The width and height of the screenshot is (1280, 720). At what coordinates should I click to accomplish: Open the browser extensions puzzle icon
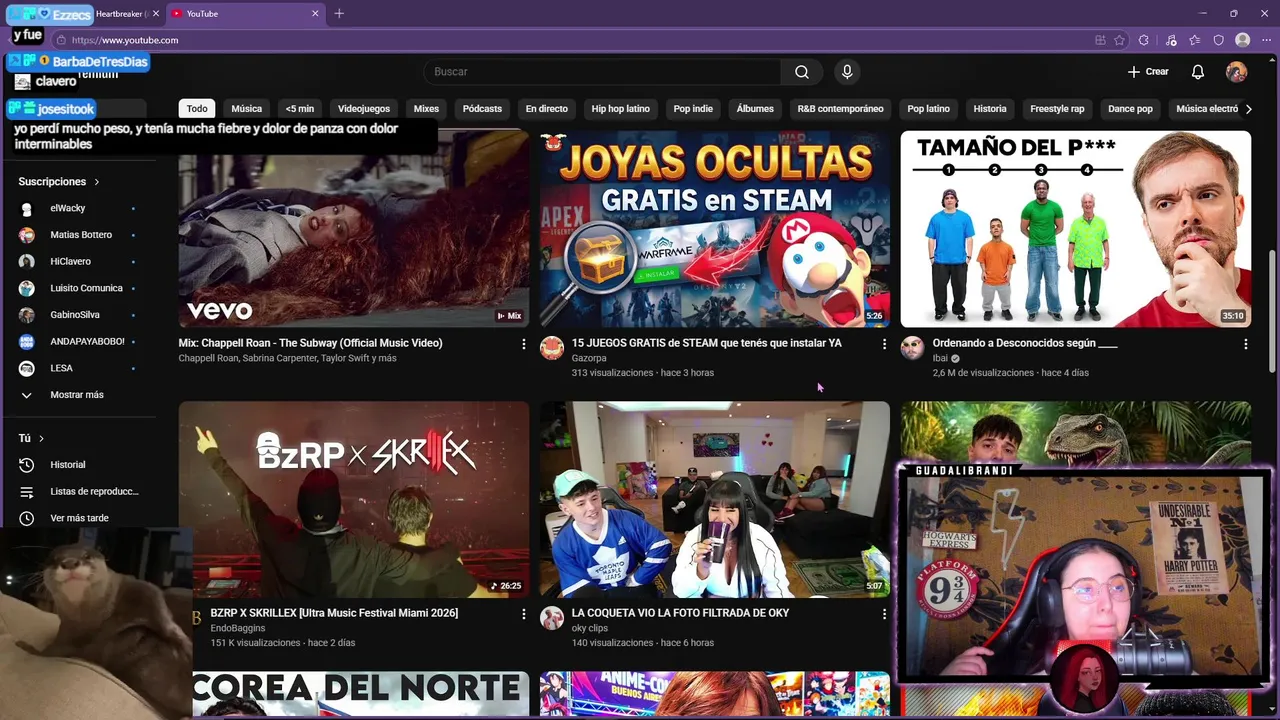1144,40
